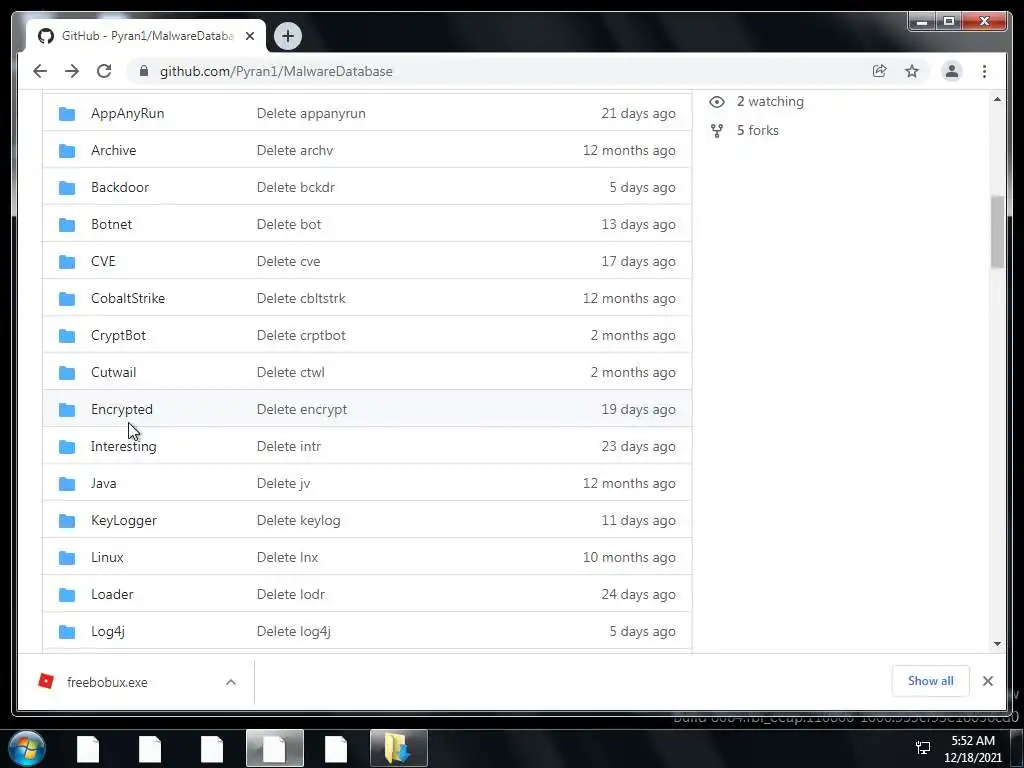Open the 'Delete keylog' commit message
This screenshot has height=768, width=1024.
tap(298, 520)
